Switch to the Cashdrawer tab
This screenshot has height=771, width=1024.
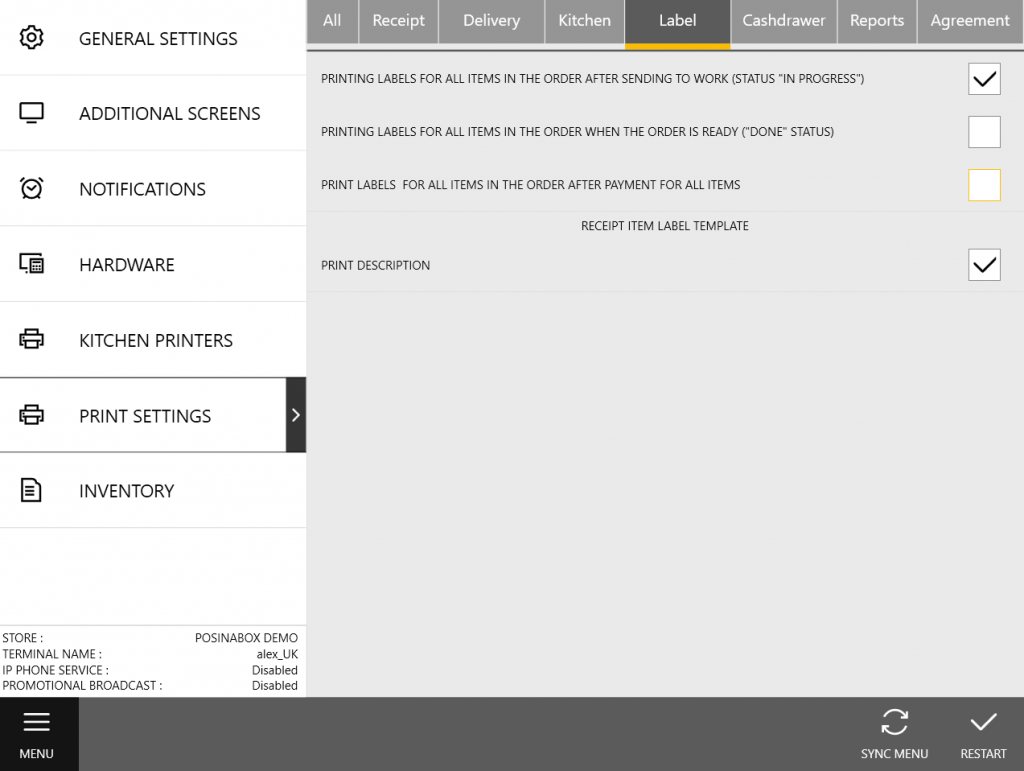pos(783,20)
